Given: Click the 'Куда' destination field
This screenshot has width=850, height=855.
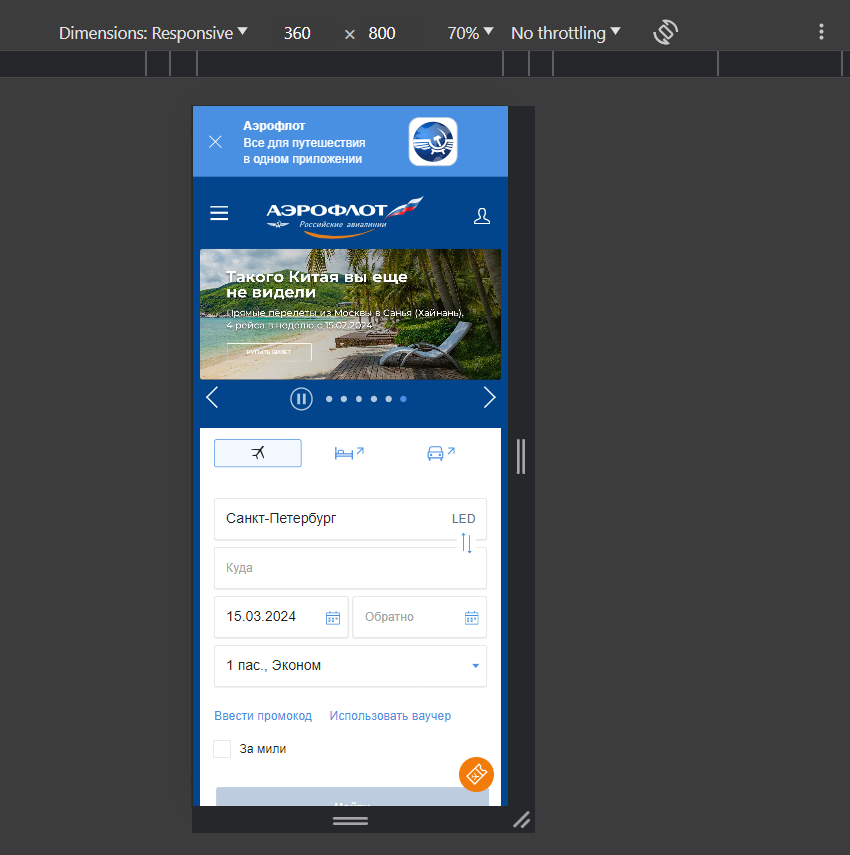Looking at the screenshot, I should pyautogui.click(x=350, y=568).
